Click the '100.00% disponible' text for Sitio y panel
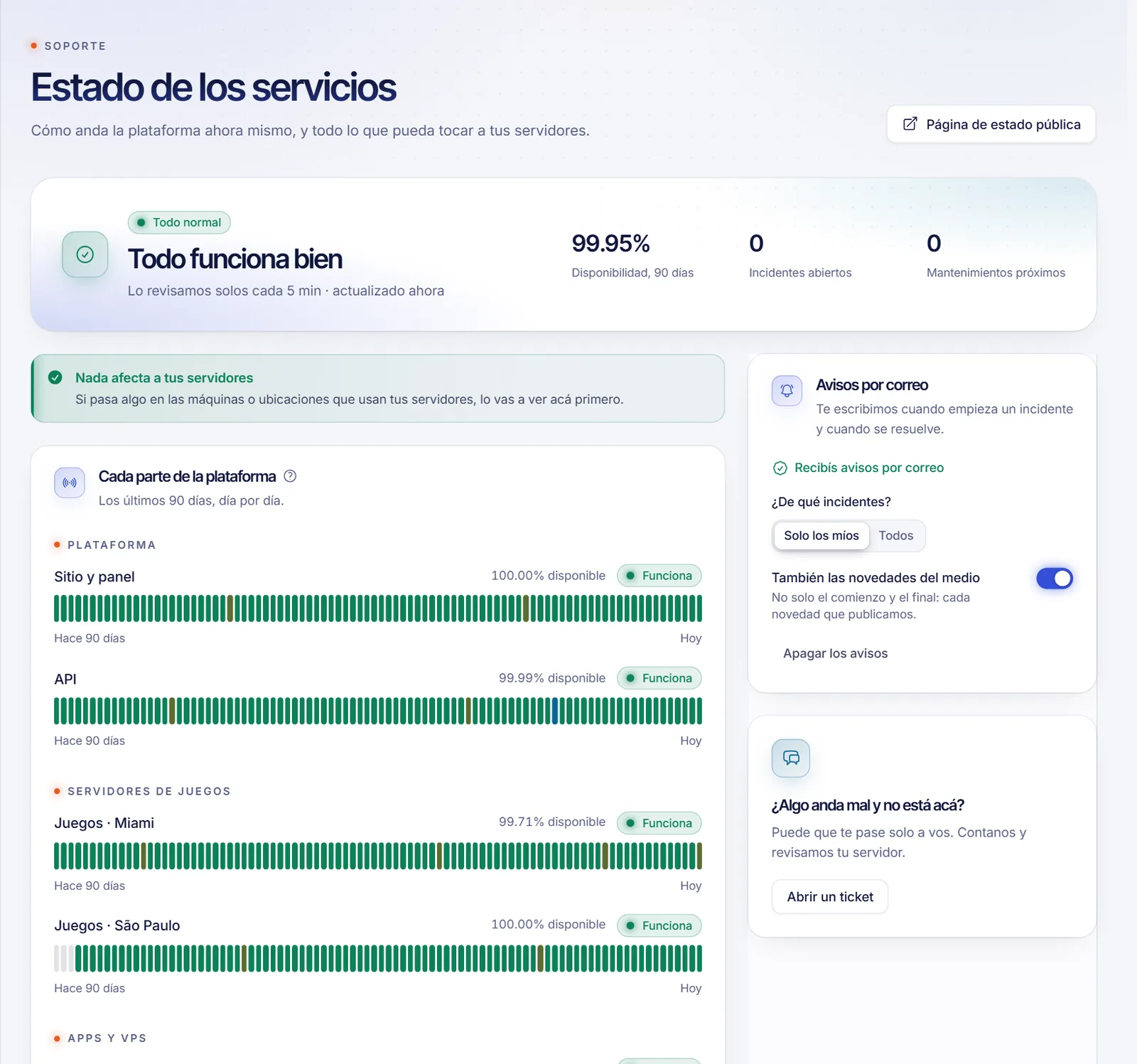1137x1064 pixels. (x=549, y=576)
